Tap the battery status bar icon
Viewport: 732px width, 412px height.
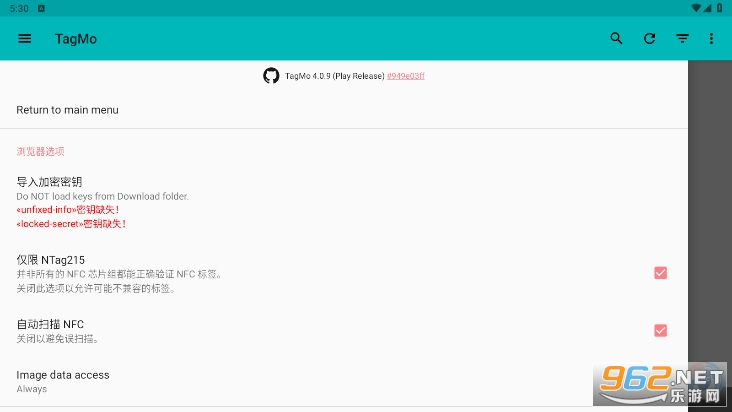click(719, 8)
